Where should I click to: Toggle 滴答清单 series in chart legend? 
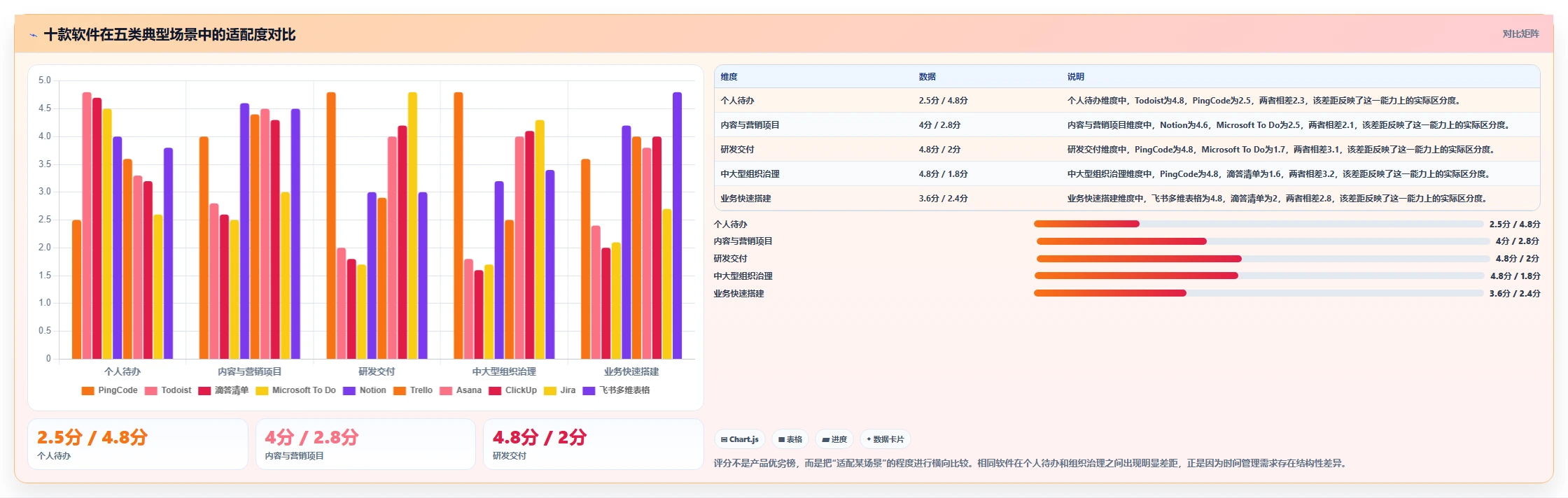223,390
